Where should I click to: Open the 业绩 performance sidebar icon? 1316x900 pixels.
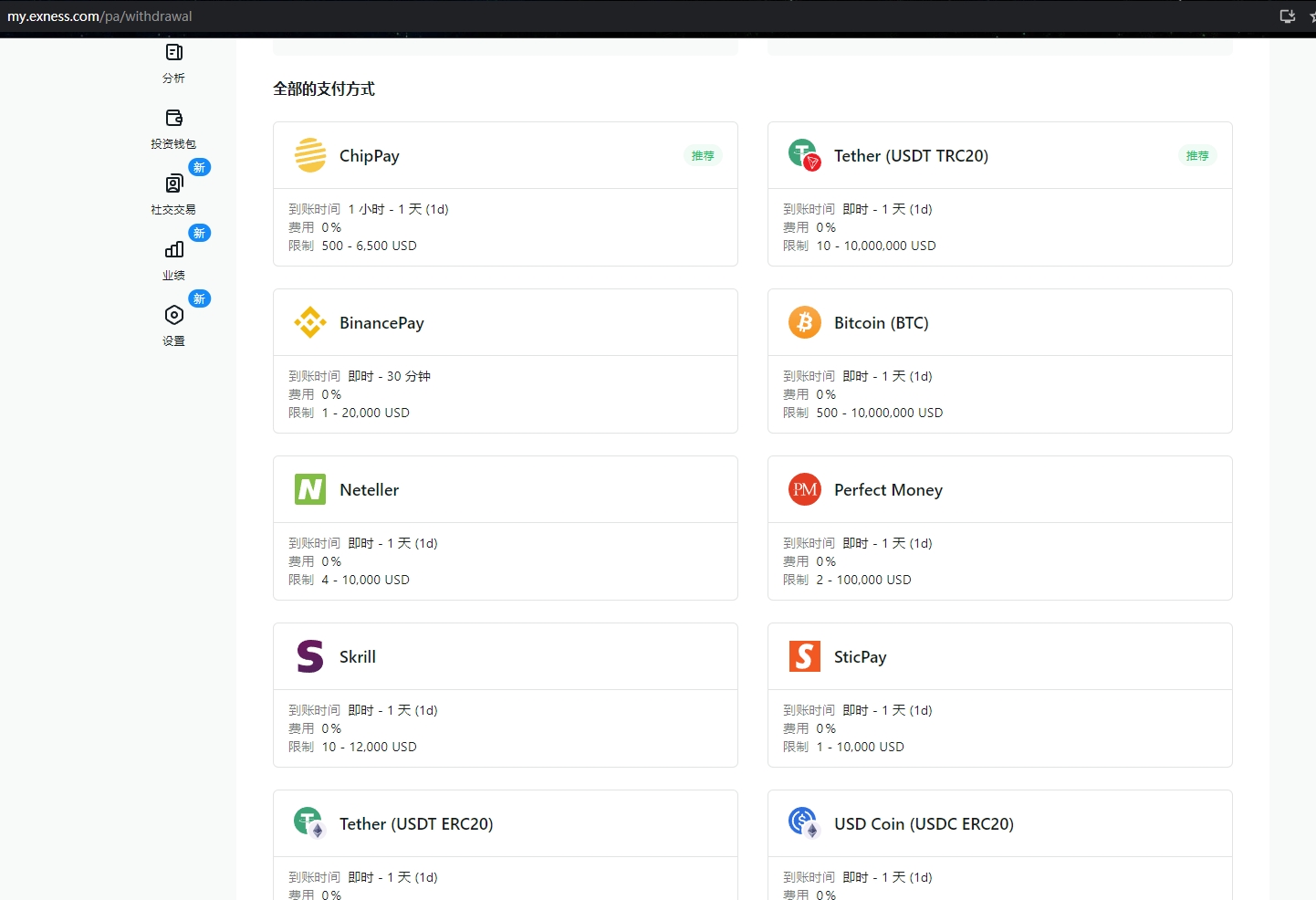[173, 249]
